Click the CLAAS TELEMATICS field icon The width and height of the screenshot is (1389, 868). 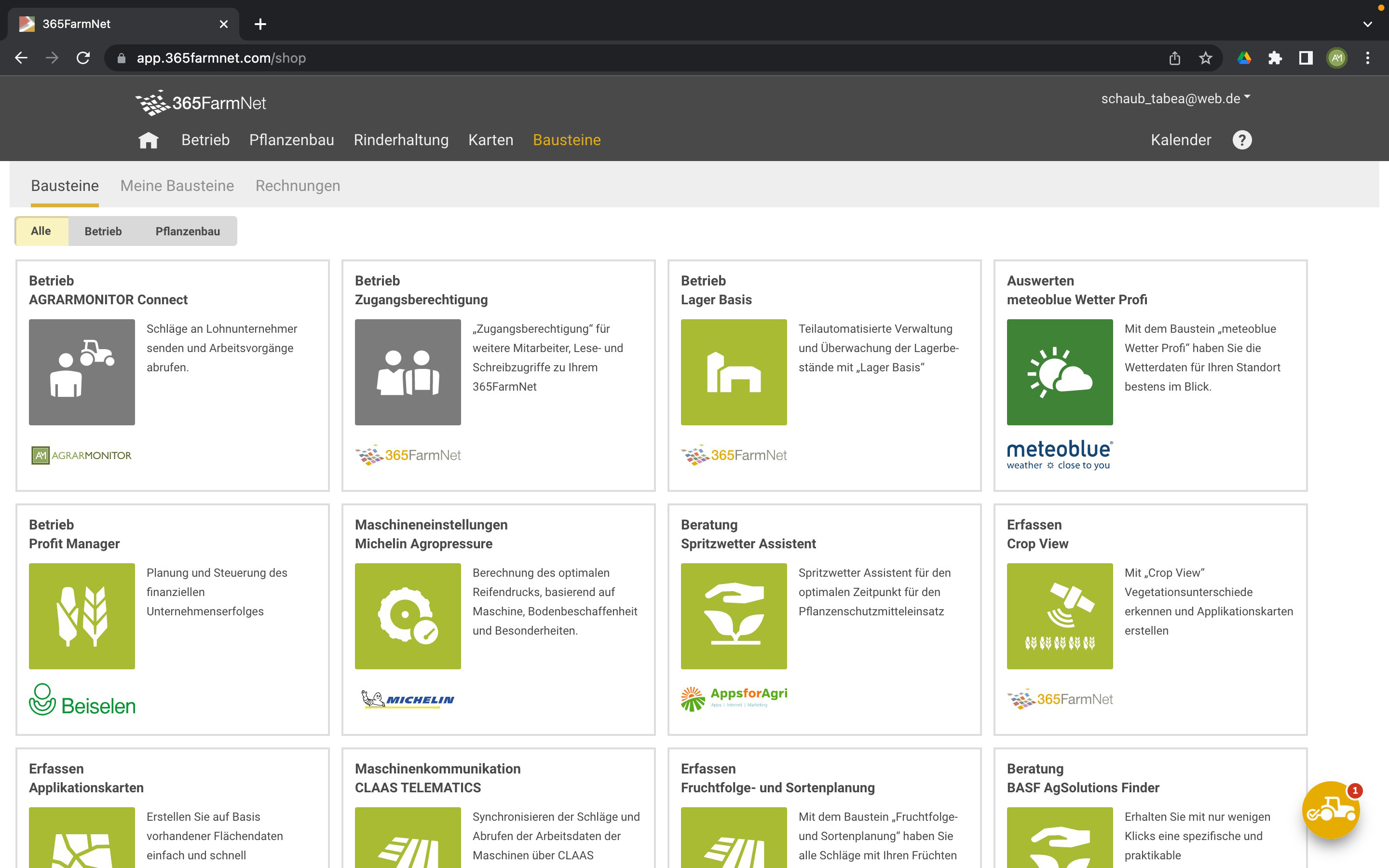tap(408, 838)
